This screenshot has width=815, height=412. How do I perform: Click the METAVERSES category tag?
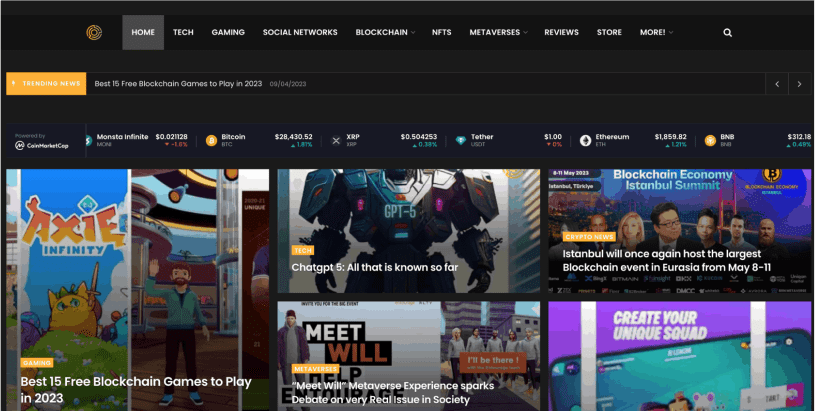[316, 369]
